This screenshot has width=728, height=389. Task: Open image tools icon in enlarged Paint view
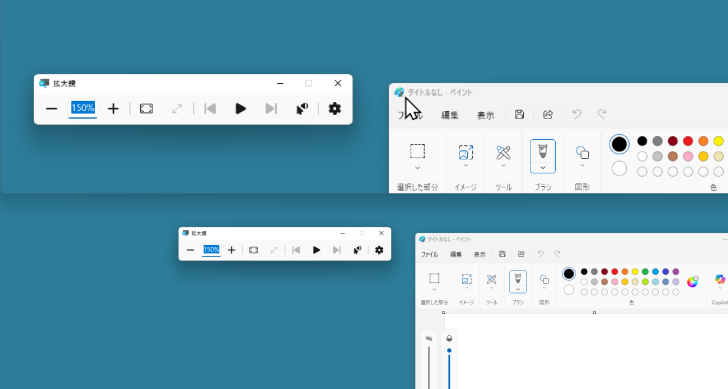[x=466, y=152]
